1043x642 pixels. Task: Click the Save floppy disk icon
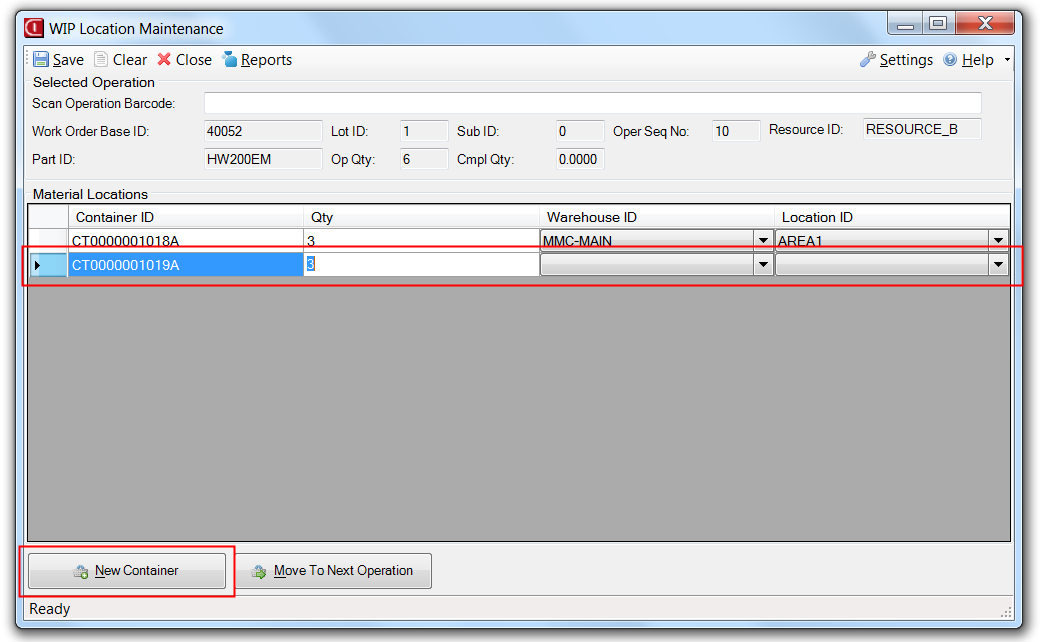[41, 60]
